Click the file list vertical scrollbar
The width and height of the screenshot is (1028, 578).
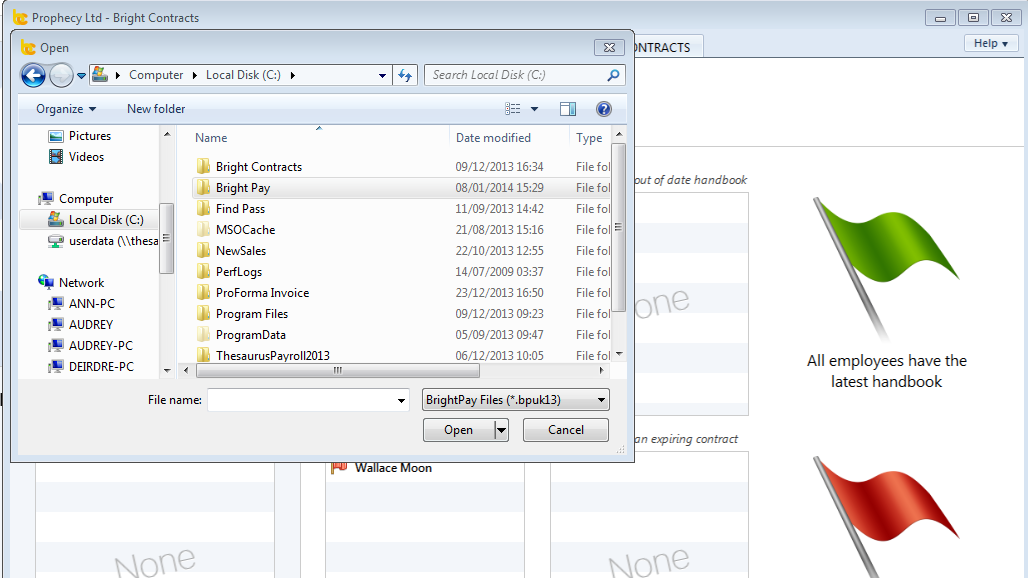pos(618,227)
